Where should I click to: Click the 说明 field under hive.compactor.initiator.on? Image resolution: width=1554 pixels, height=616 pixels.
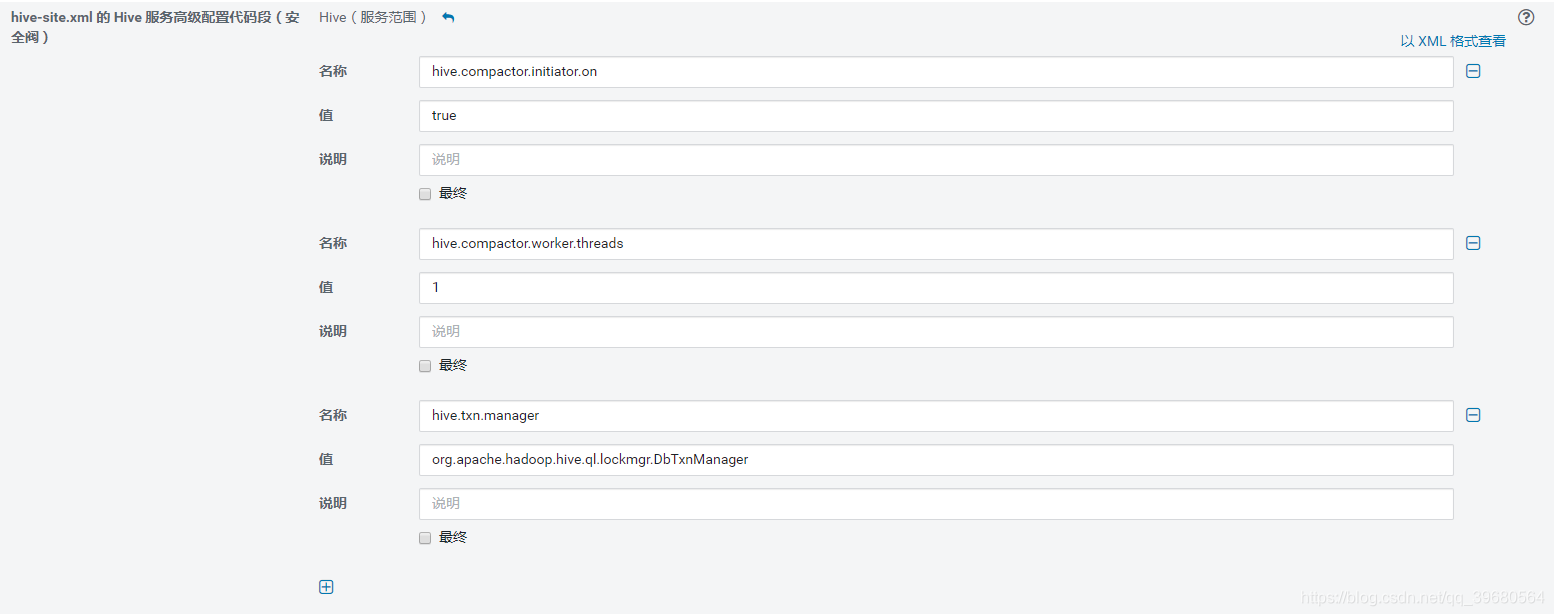tap(935, 159)
